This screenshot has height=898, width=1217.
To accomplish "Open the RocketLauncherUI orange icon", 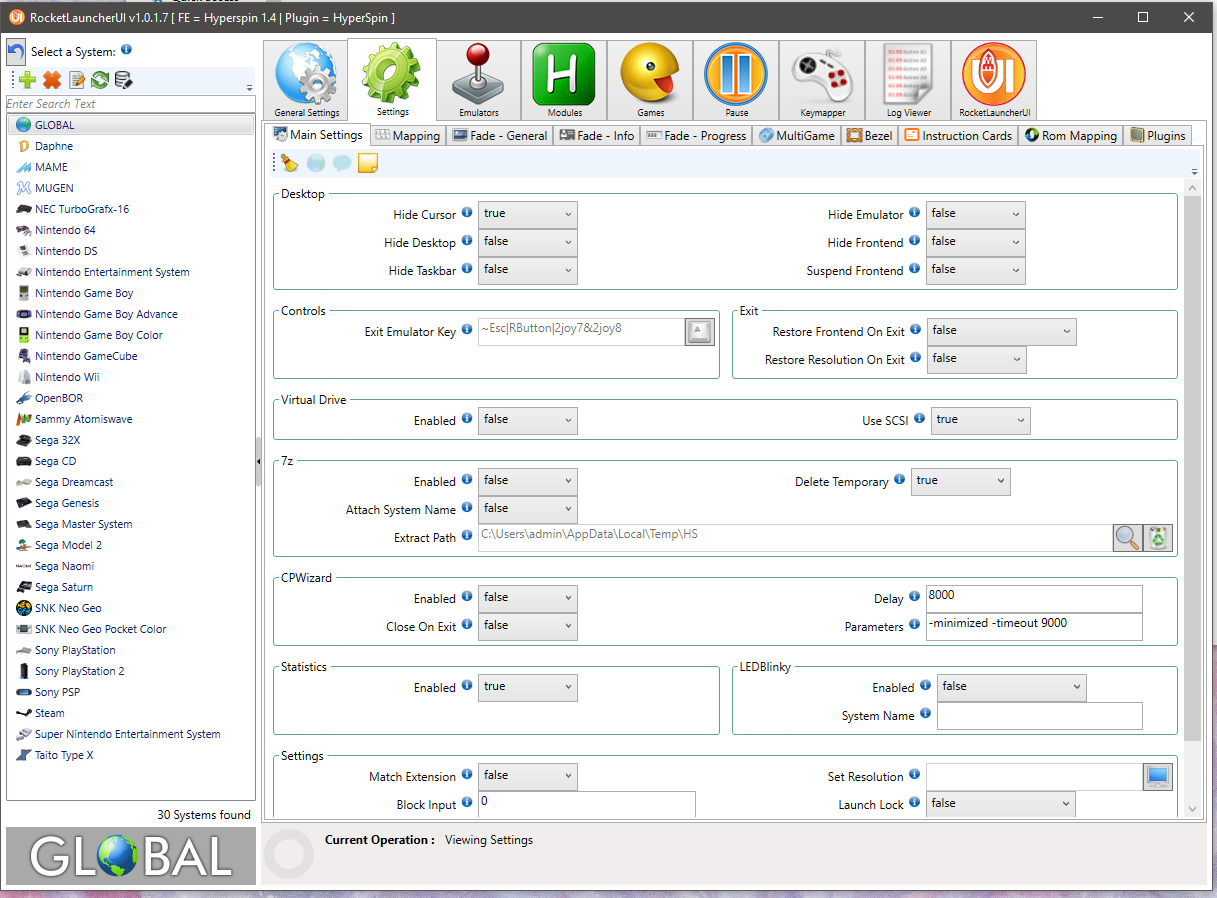I will 994,81.
